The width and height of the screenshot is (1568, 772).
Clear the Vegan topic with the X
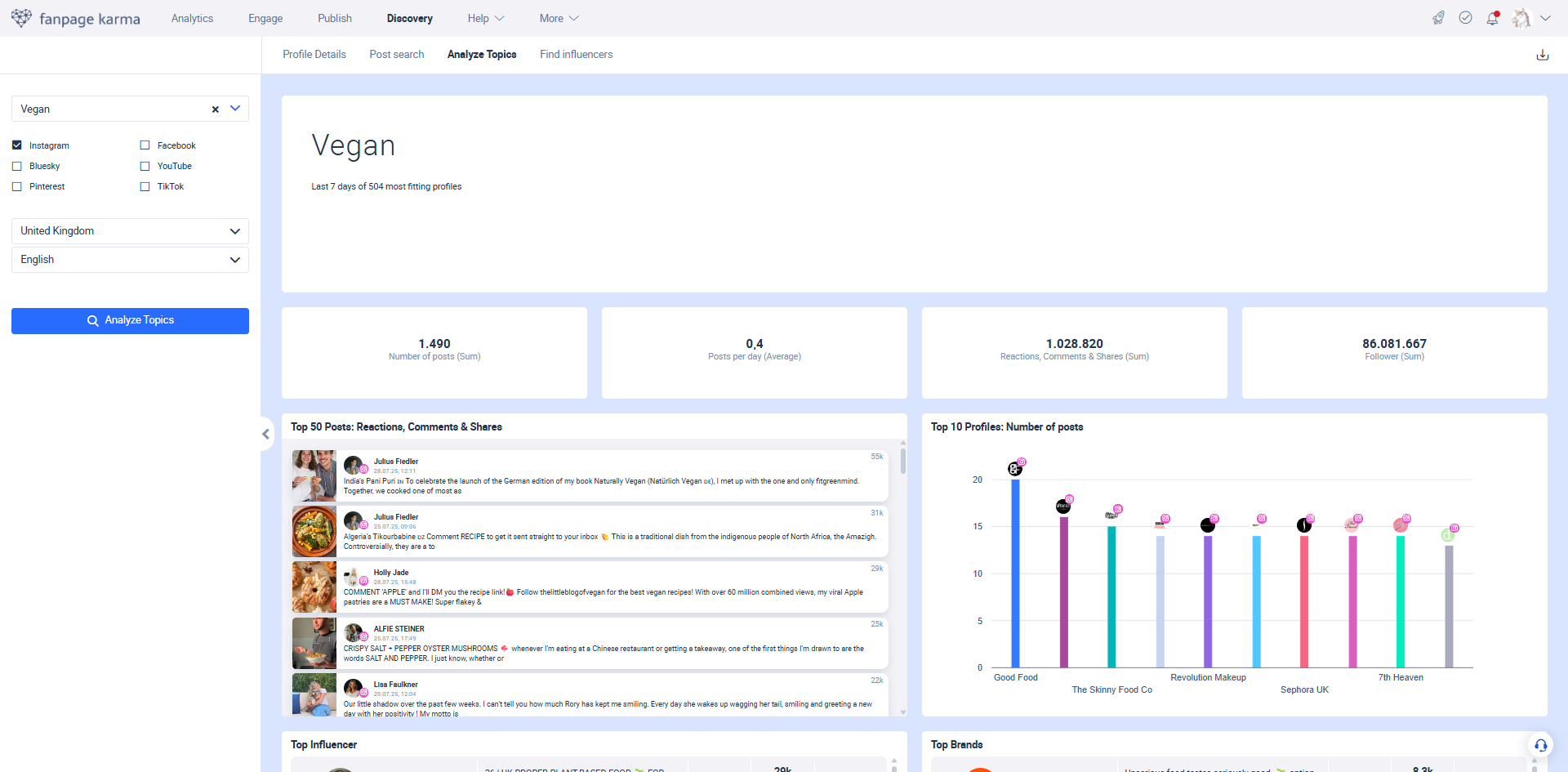pyautogui.click(x=216, y=109)
